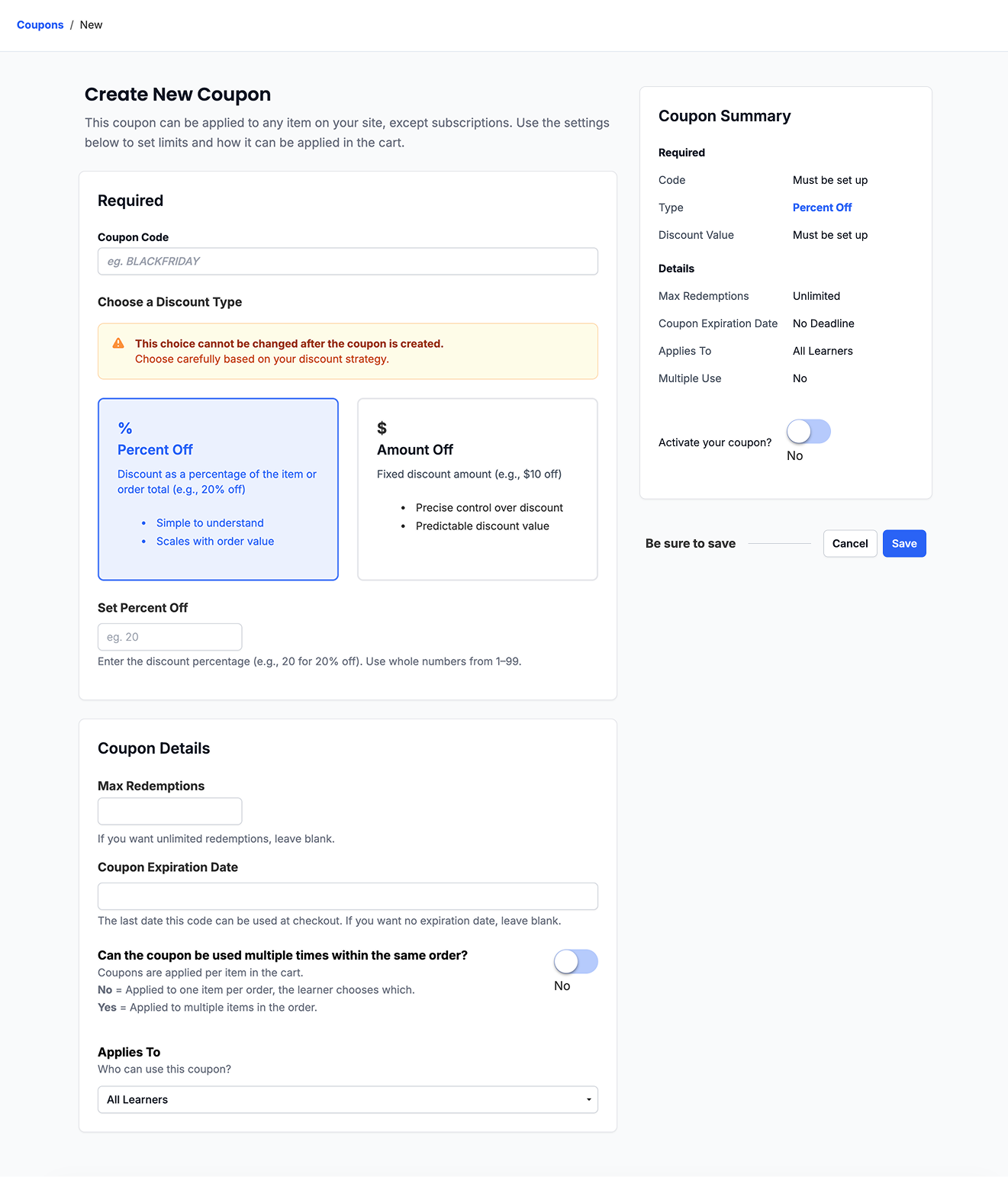Viewport: 1008px width, 1177px height.
Task: Focus the Set Percent Off field
Action: [170, 637]
